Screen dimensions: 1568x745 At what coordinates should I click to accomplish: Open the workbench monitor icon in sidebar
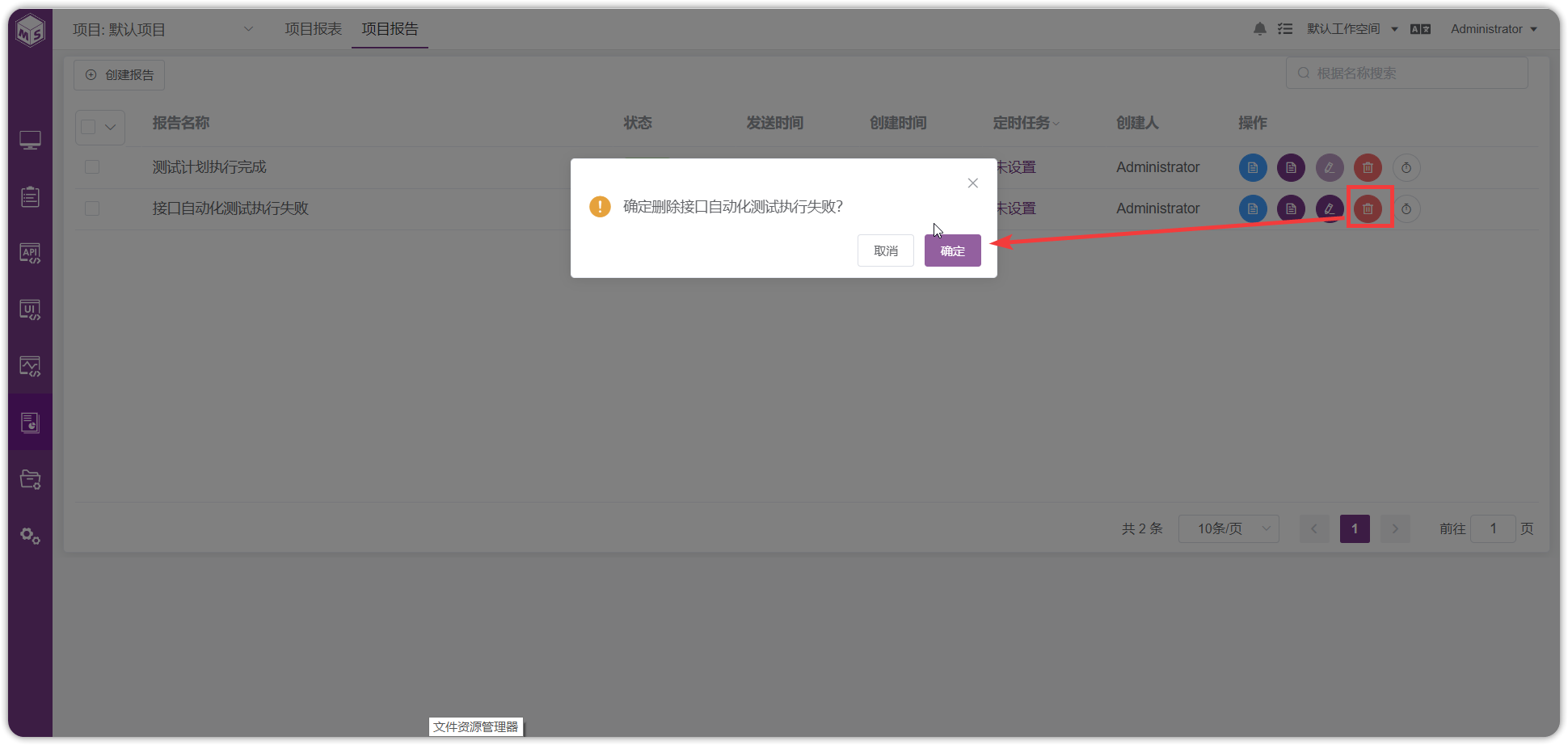point(30,141)
